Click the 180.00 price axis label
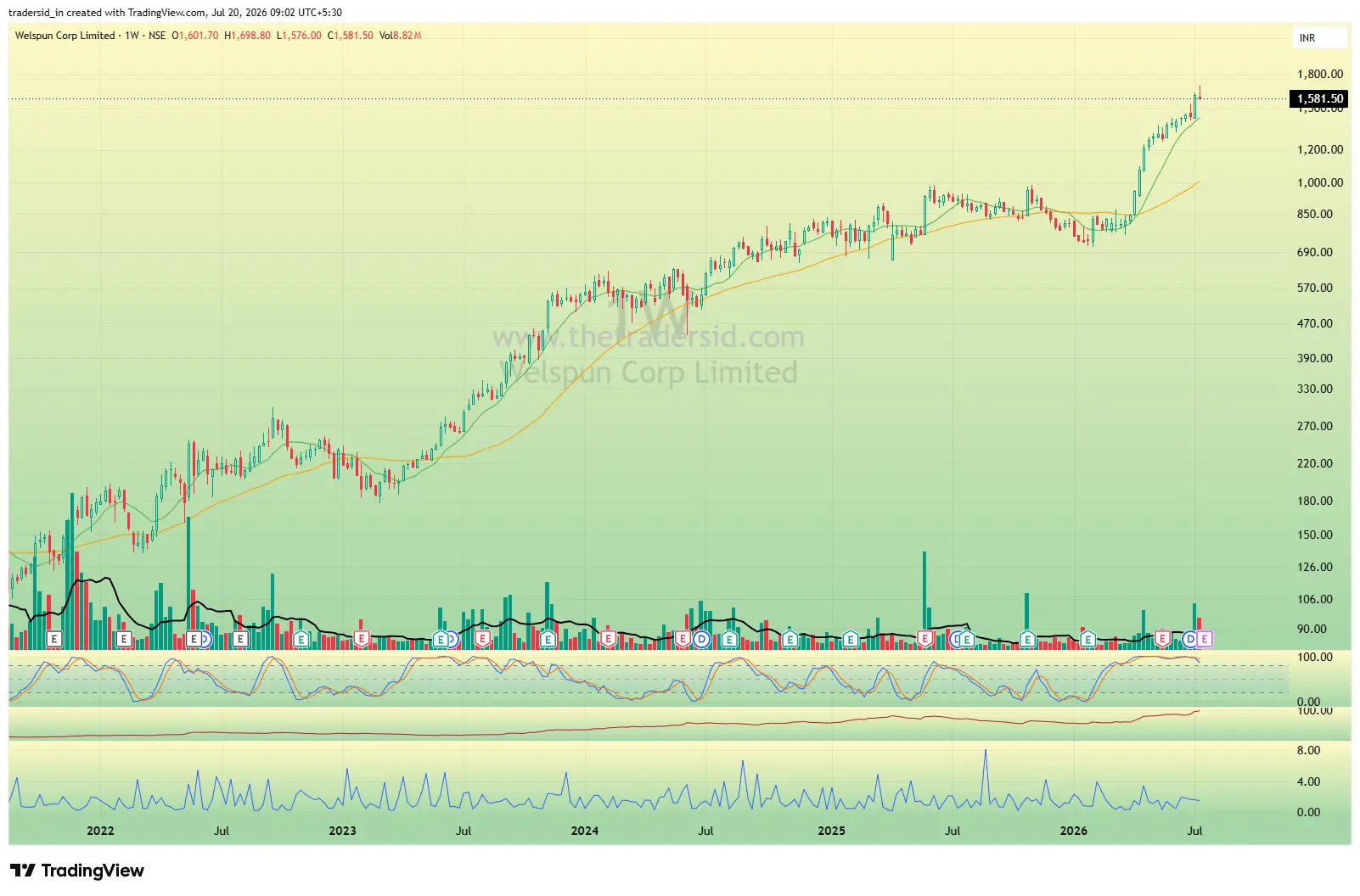The image size is (1360, 896). (1315, 501)
